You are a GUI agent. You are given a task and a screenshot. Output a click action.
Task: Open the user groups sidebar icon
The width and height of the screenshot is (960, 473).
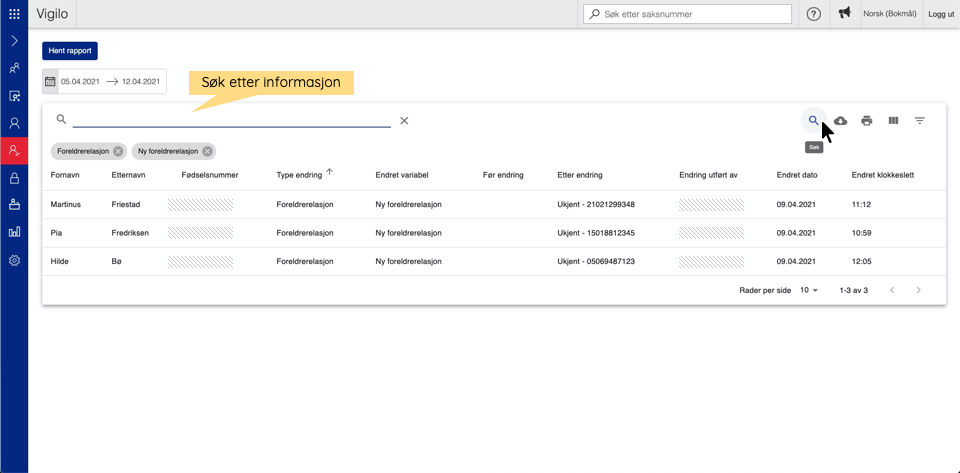14,69
